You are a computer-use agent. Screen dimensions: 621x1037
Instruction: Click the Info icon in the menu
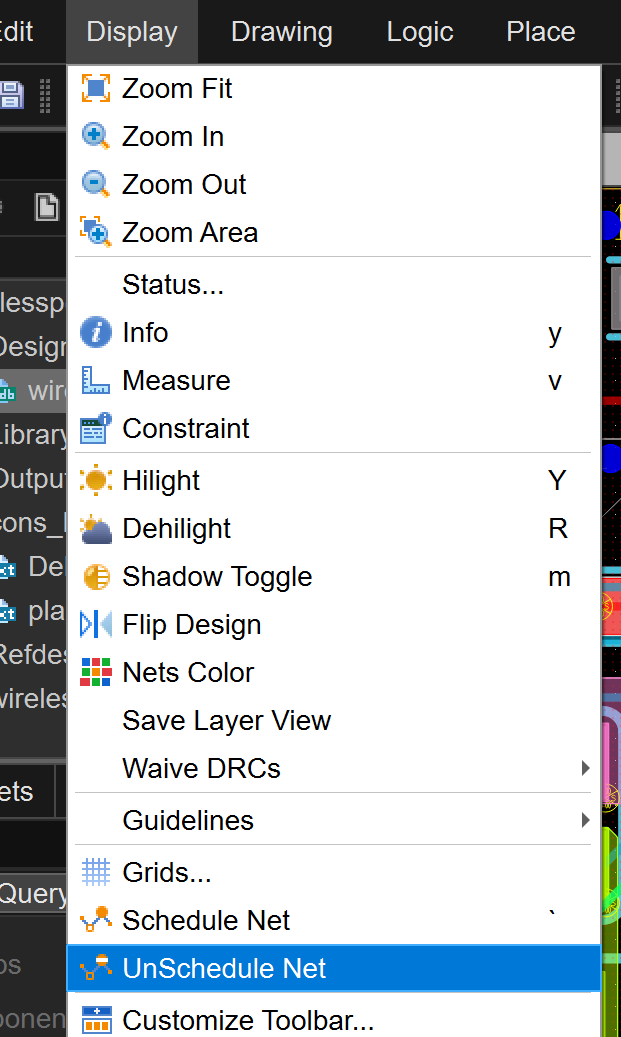pyautogui.click(x=96, y=332)
